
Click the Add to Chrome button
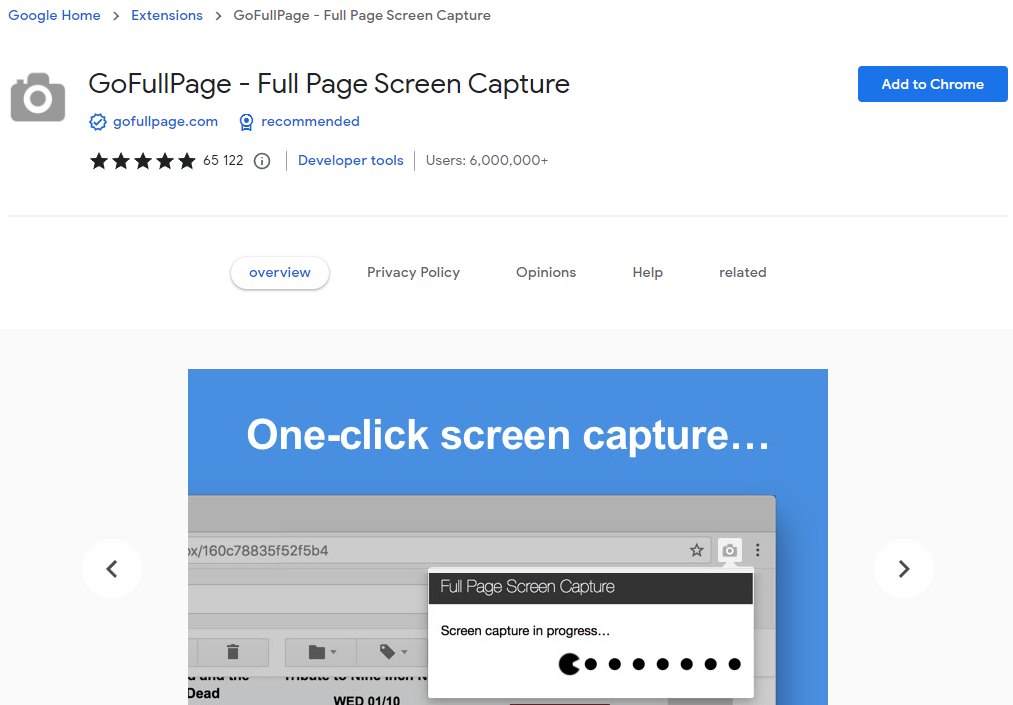932,84
